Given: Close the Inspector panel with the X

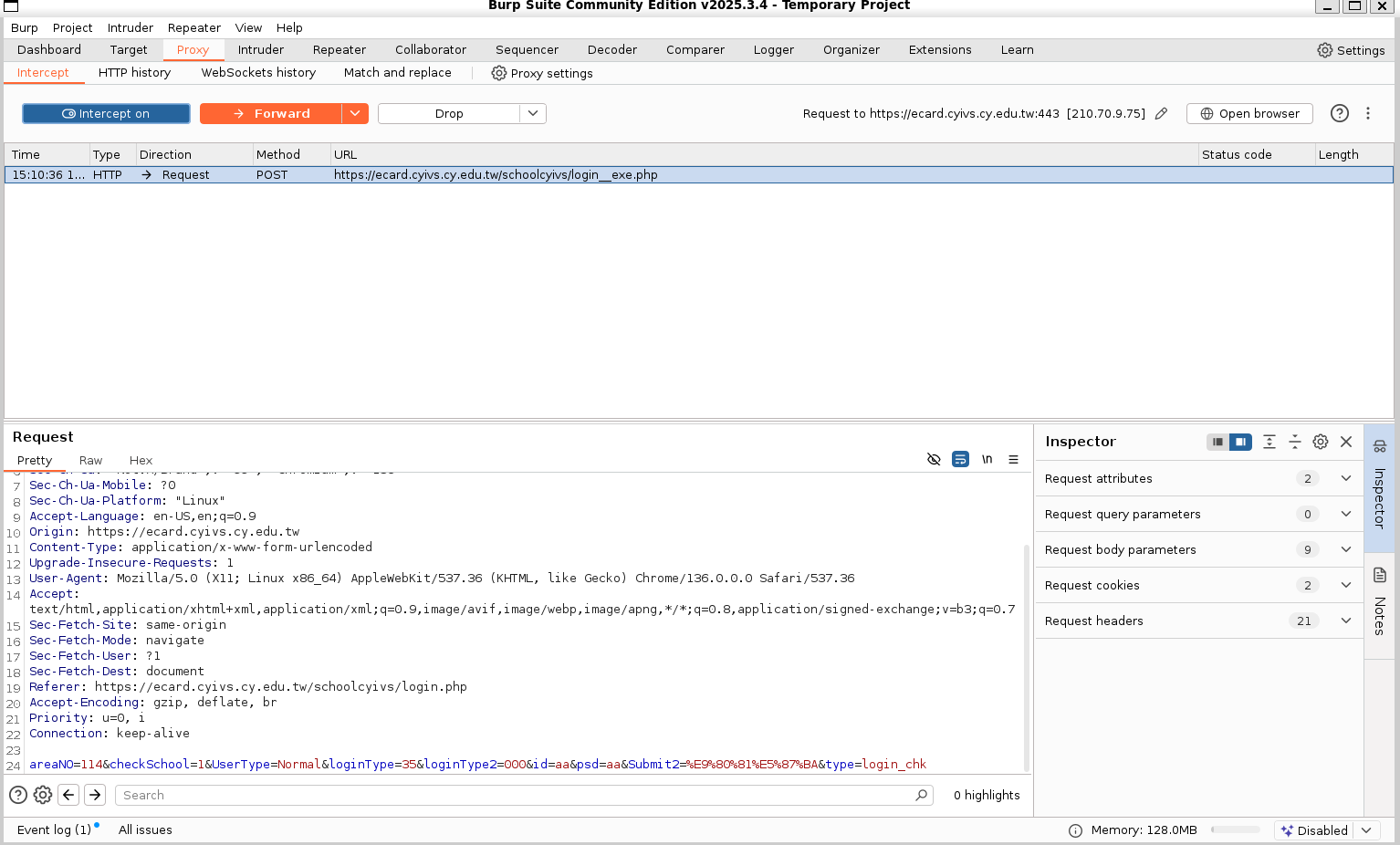Looking at the screenshot, I should tap(1346, 442).
